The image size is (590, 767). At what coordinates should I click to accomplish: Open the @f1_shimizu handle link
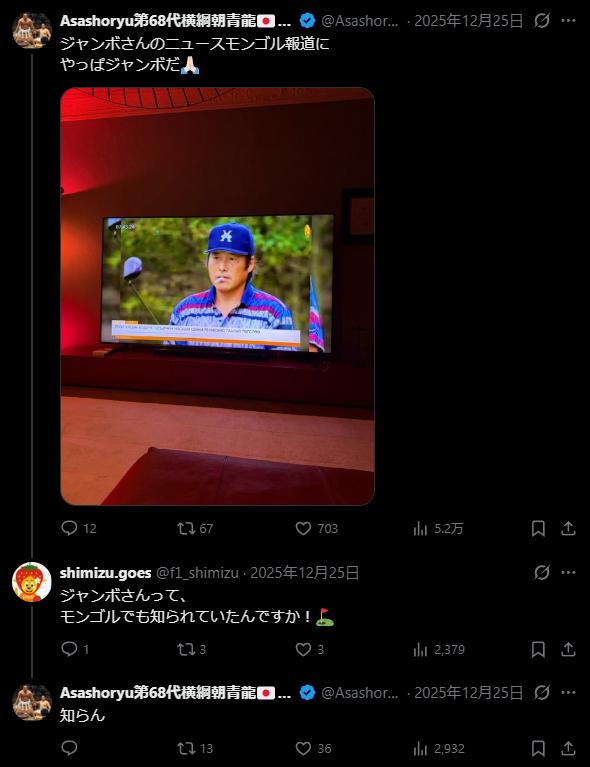(x=197, y=573)
